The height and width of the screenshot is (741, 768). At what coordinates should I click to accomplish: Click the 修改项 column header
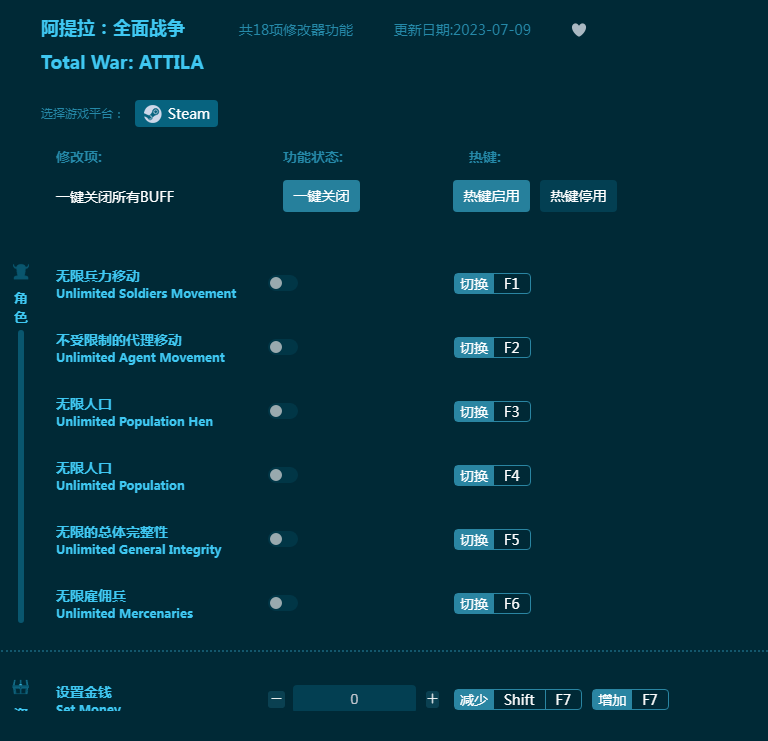pyautogui.click(x=79, y=157)
